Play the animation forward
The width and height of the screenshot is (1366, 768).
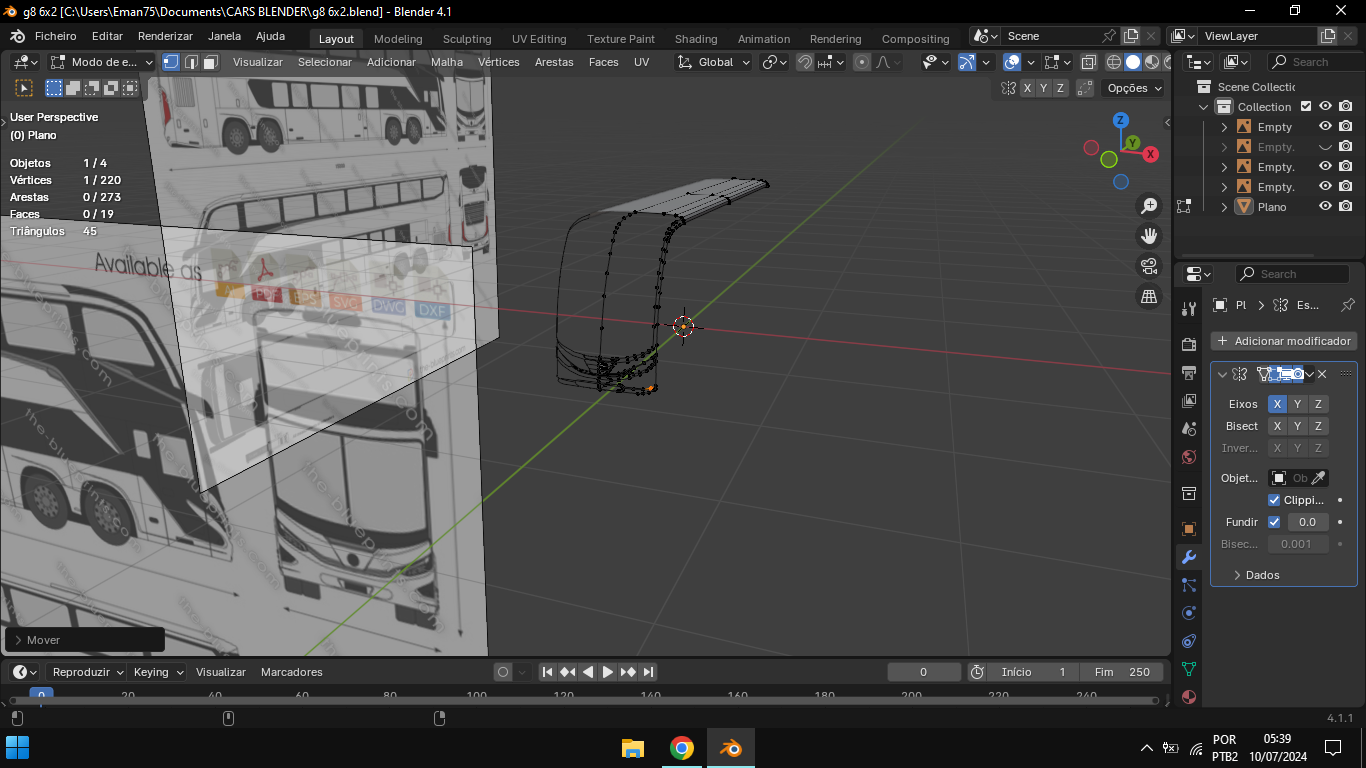tap(607, 672)
